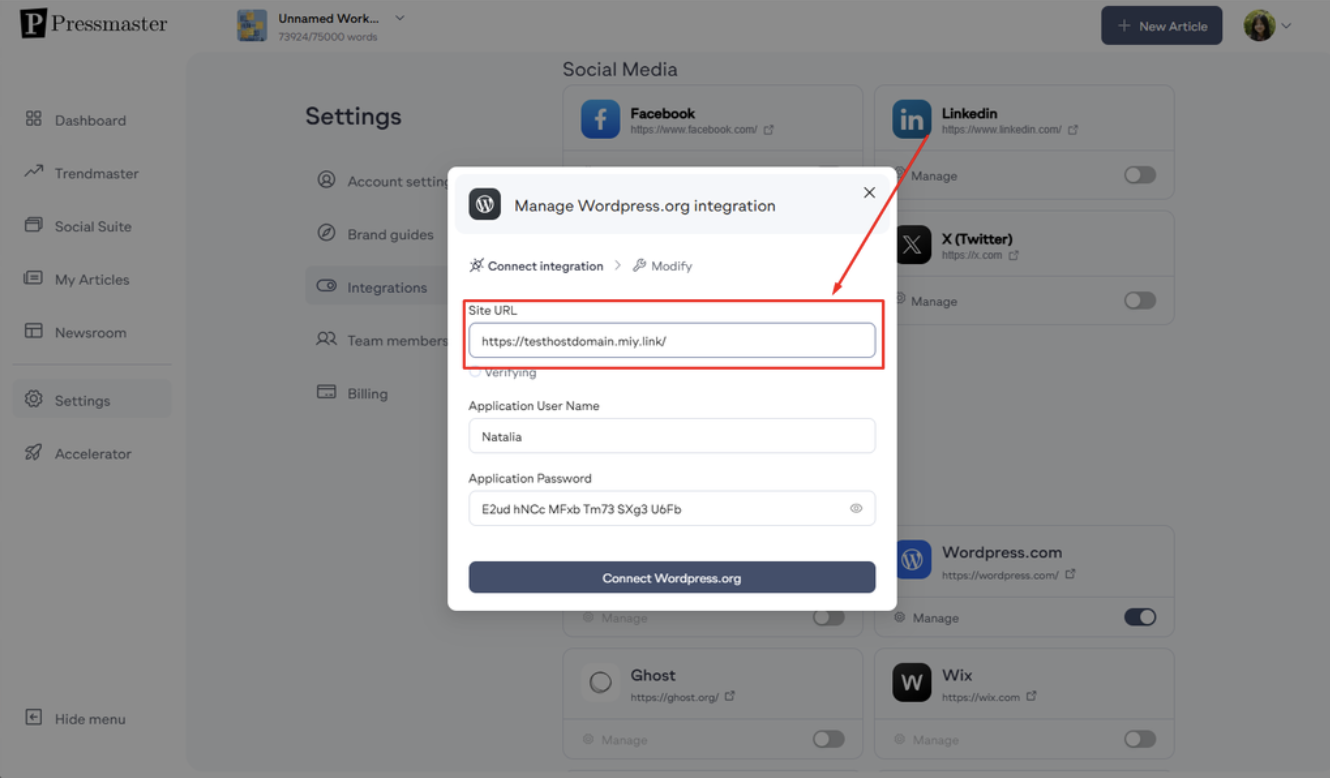Select the Integrations settings tab
The image size is (1330, 782).
[x=387, y=287]
